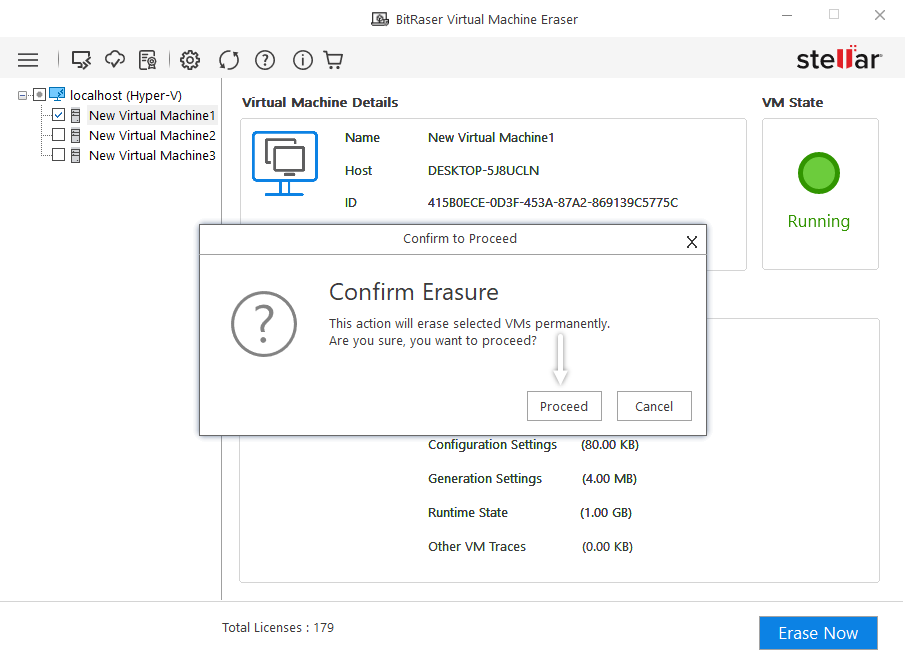Viewport: 906px width, 661px height.
Task: Open settings gear icon
Action: pyautogui.click(x=190, y=60)
